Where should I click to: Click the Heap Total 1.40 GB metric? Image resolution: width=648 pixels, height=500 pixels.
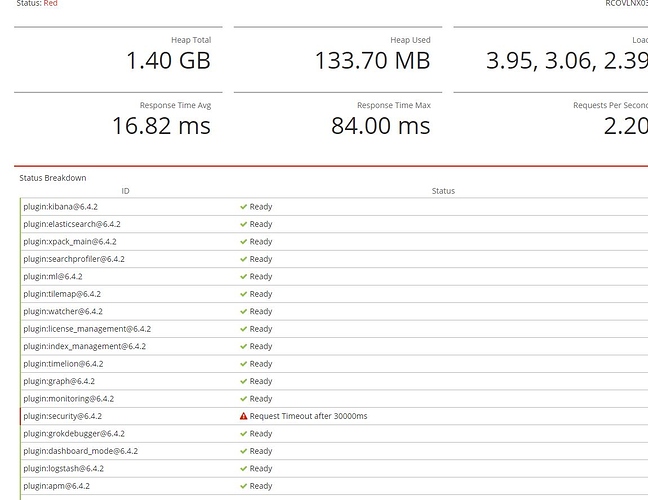[168, 60]
